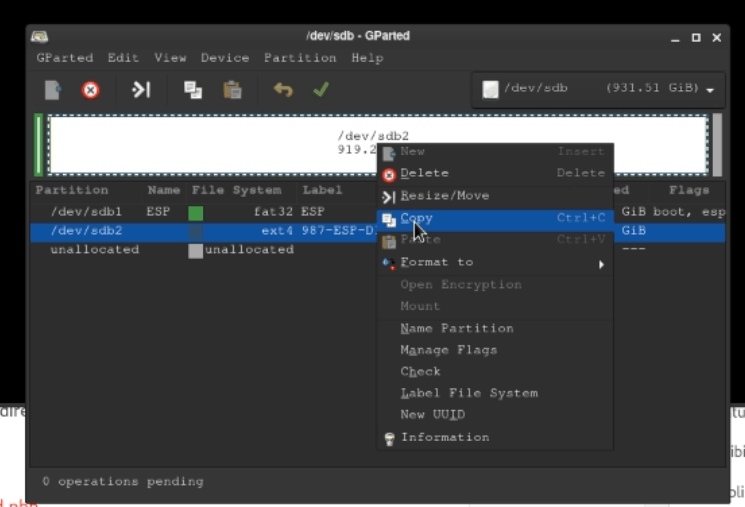Click the File System column header
The height and width of the screenshot is (507, 745).
[x=237, y=191]
